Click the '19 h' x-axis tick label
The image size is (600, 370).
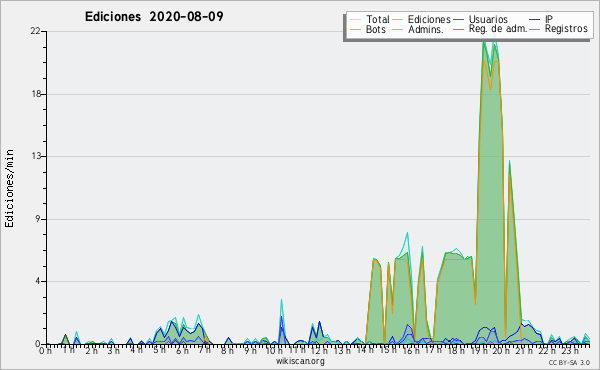(478, 350)
